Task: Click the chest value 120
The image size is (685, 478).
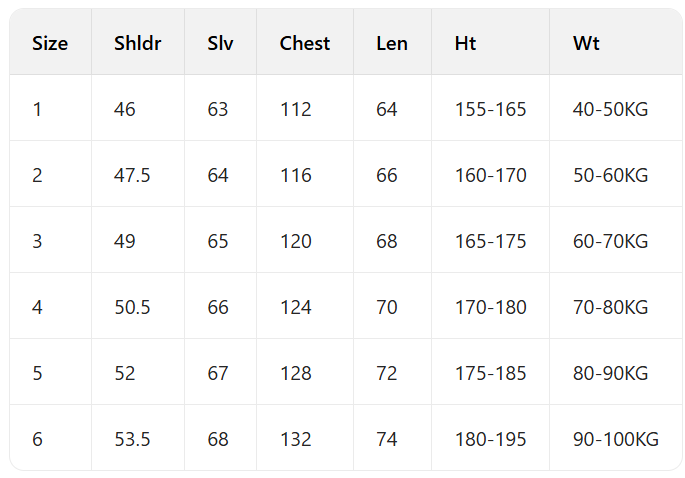Action: (296, 241)
